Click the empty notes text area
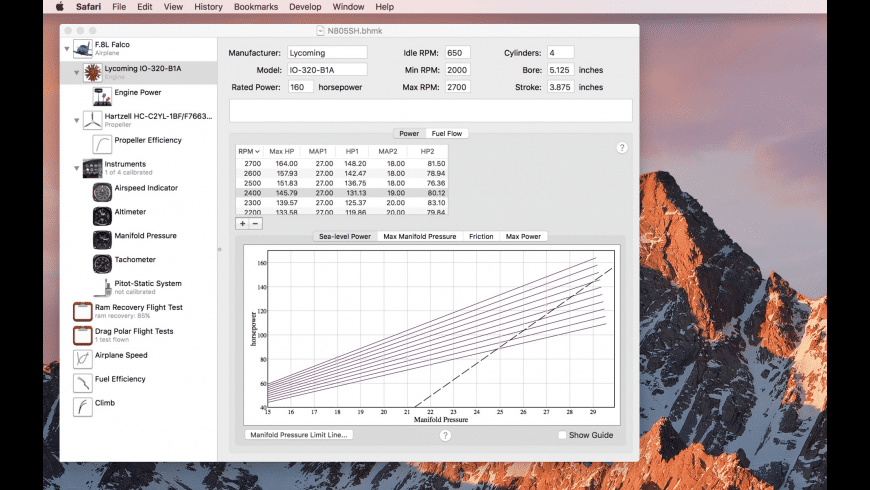Image resolution: width=870 pixels, height=490 pixels. (x=431, y=110)
